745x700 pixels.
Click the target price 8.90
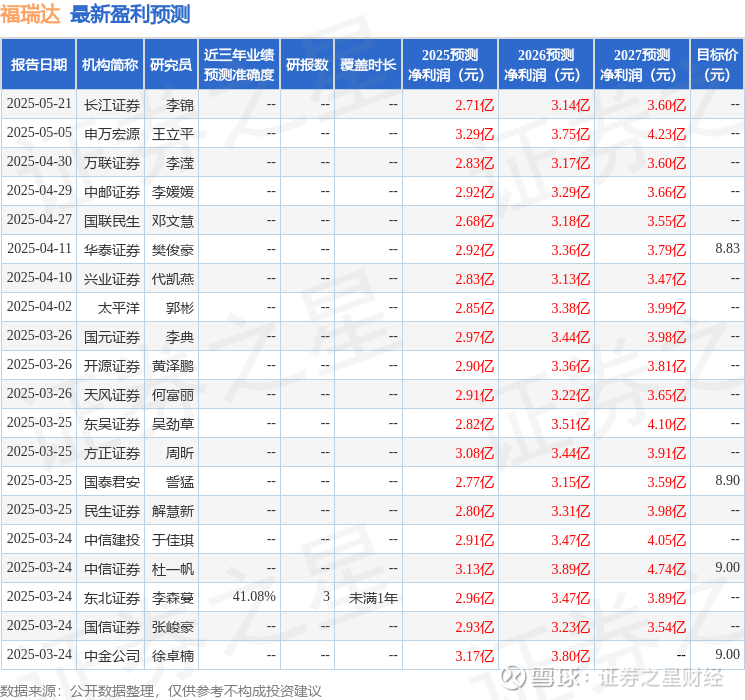(x=727, y=480)
